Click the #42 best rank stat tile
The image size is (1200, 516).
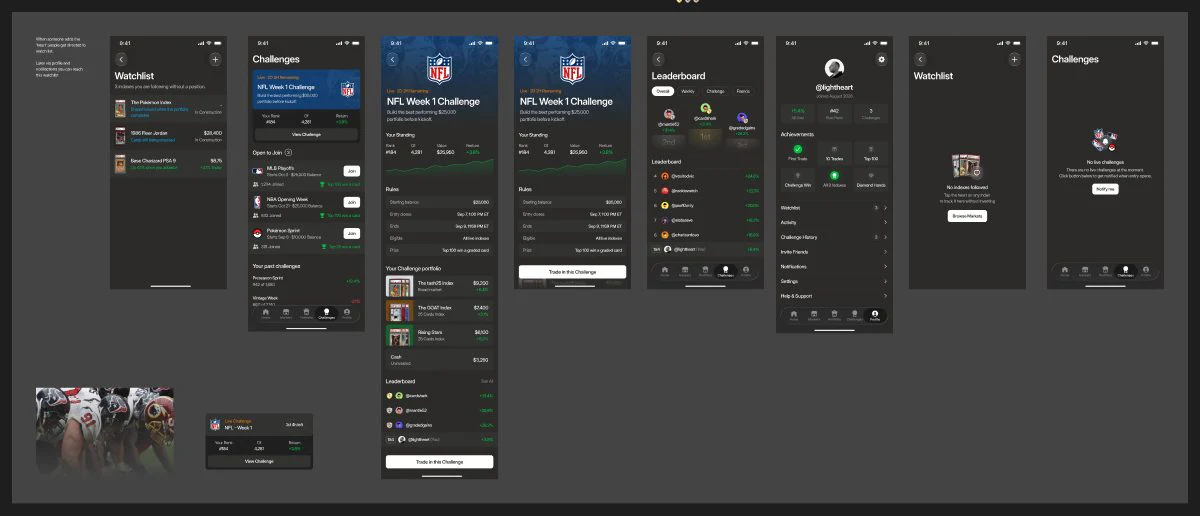point(834,113)
